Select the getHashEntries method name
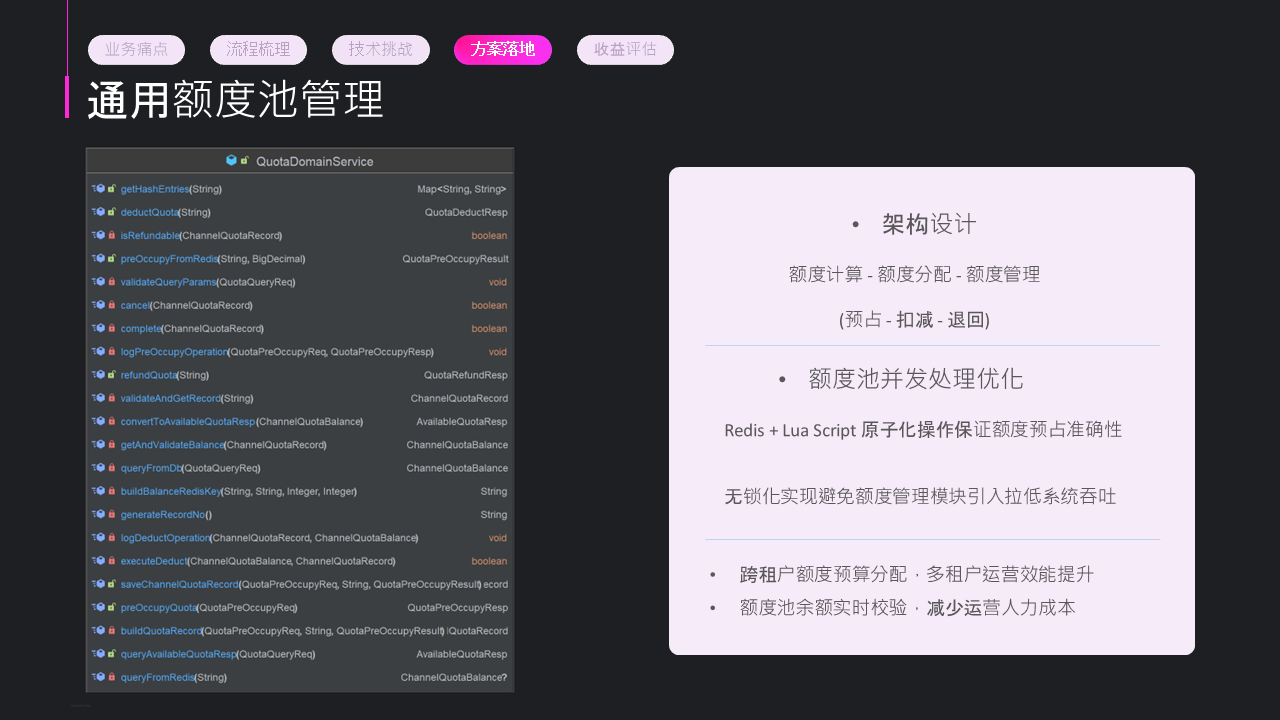Image resolution: width=1280 pixels, height=720 pixels. click(155, 189)
